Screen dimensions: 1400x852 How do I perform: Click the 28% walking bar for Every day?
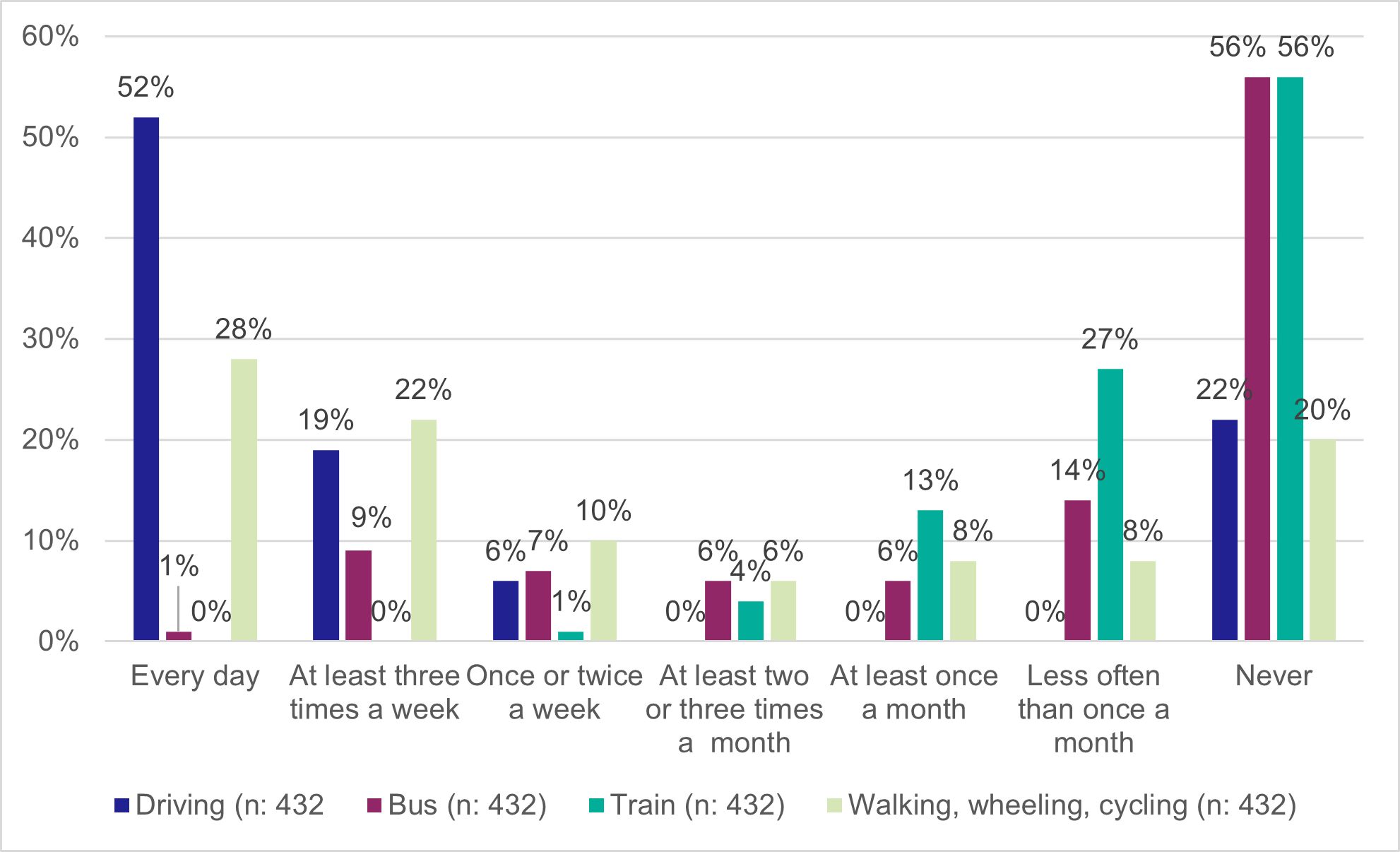click(x=244, y=499)
